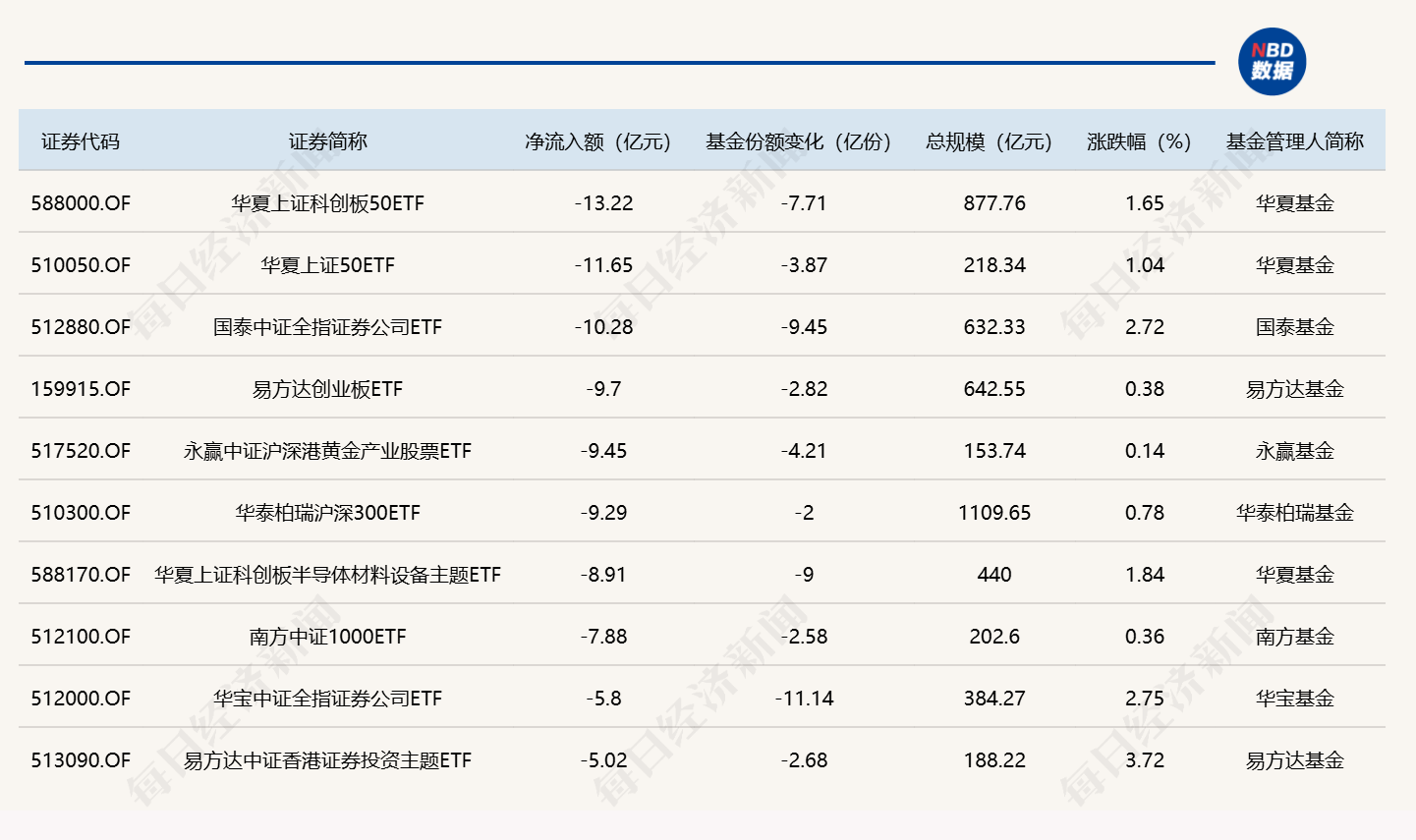Click total size value 632.33
Image resolution: width=1416 pixels, height=840 pixels.
click(994, 327)
